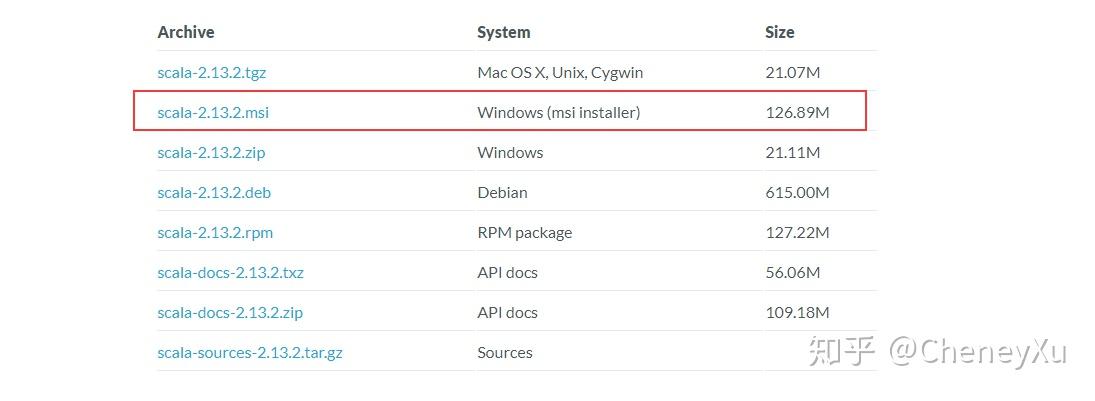This screenshot has height=401, width=1095.
Task: Click the 21.07M size value
Action: pyautogui.click(x=793, y=73)
